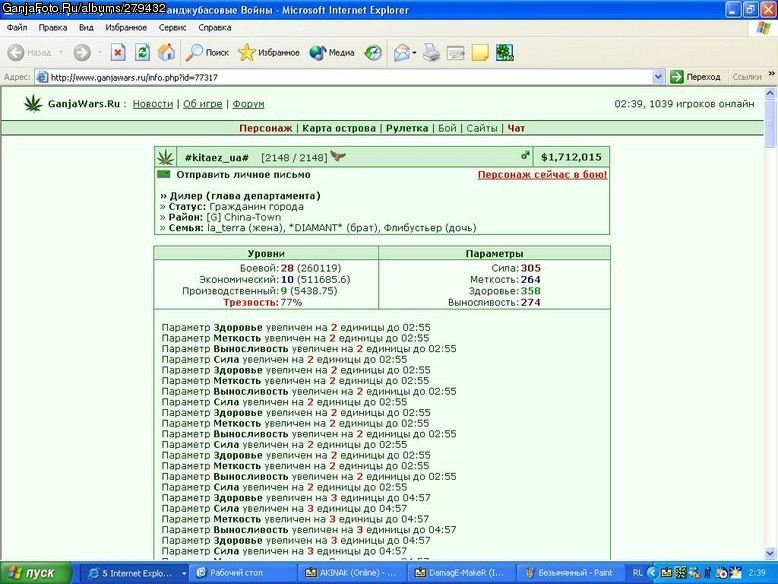Image resolution: width=778 pixels, height=584 pixels.
Task: Open the Новости link
Action: (x=153, y=104)
